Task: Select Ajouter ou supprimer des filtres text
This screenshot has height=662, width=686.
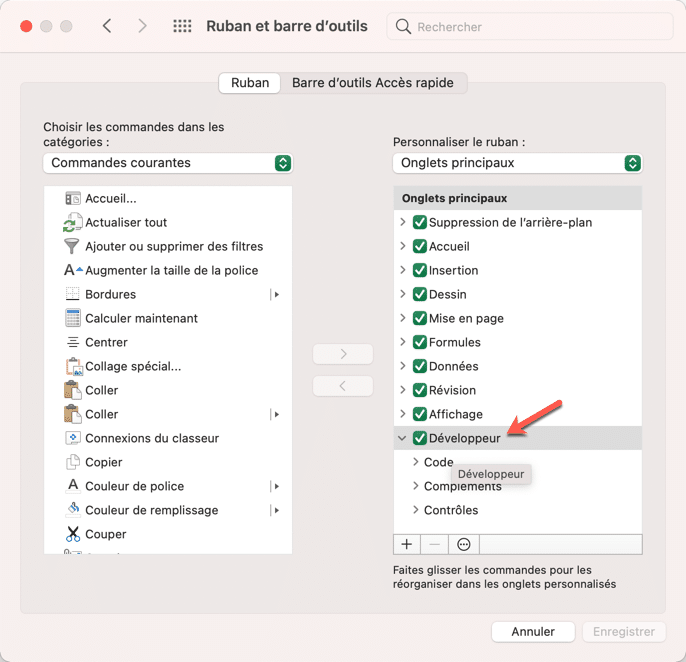Action: pyautogui.click(x=174, y=246)
